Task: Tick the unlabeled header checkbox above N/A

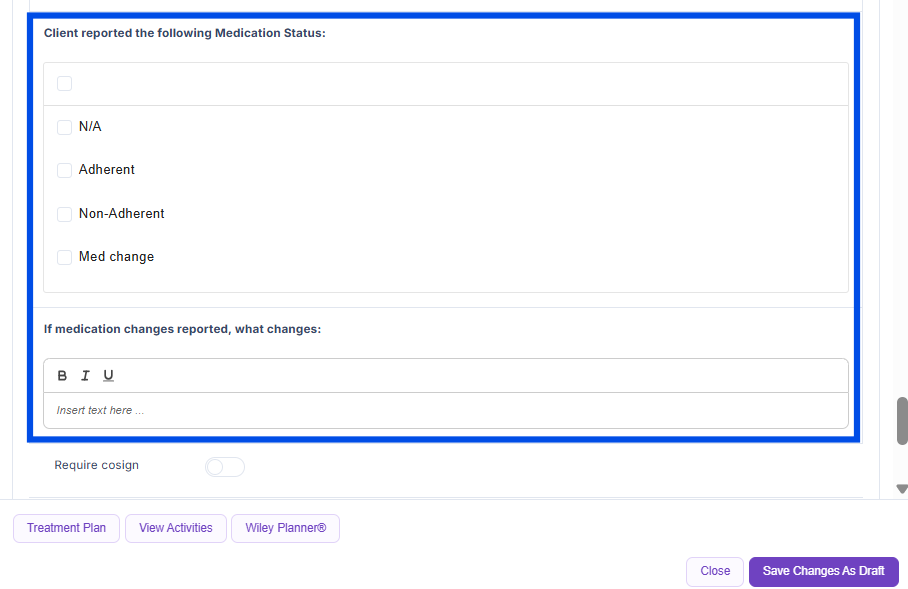Action: [65, 84]
